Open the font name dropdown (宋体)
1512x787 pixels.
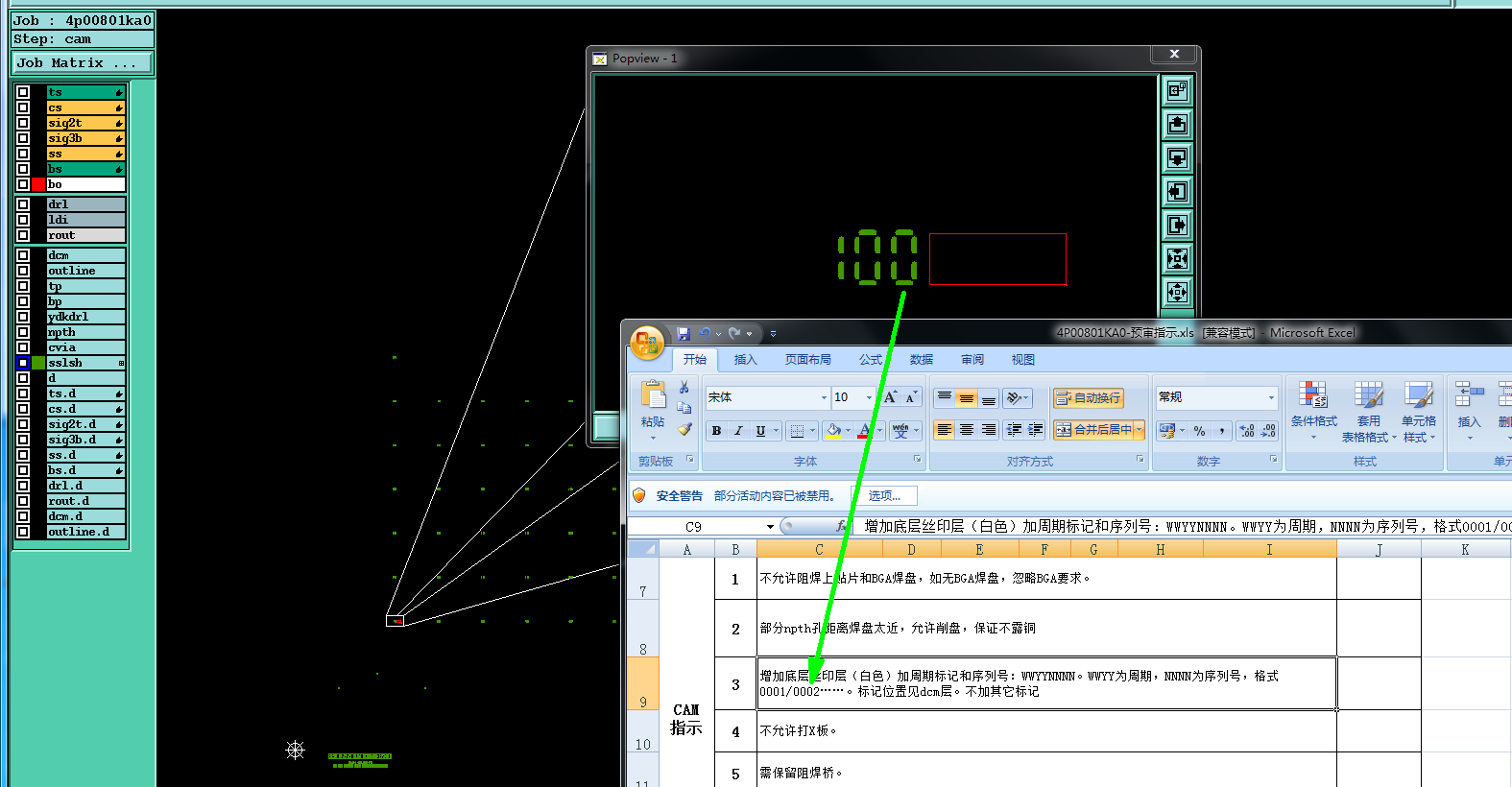pos(823,397)
